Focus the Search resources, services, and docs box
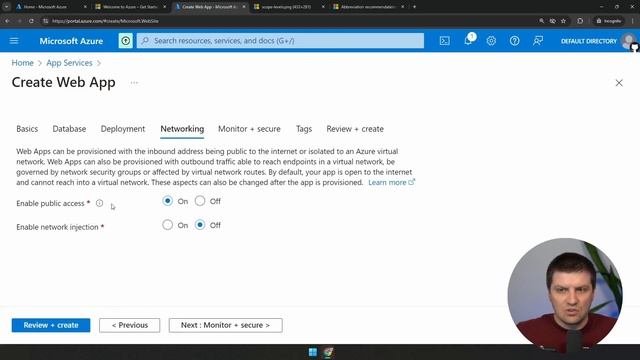Image resolution: width=640 pixels, height=360 pixels. 280,41
